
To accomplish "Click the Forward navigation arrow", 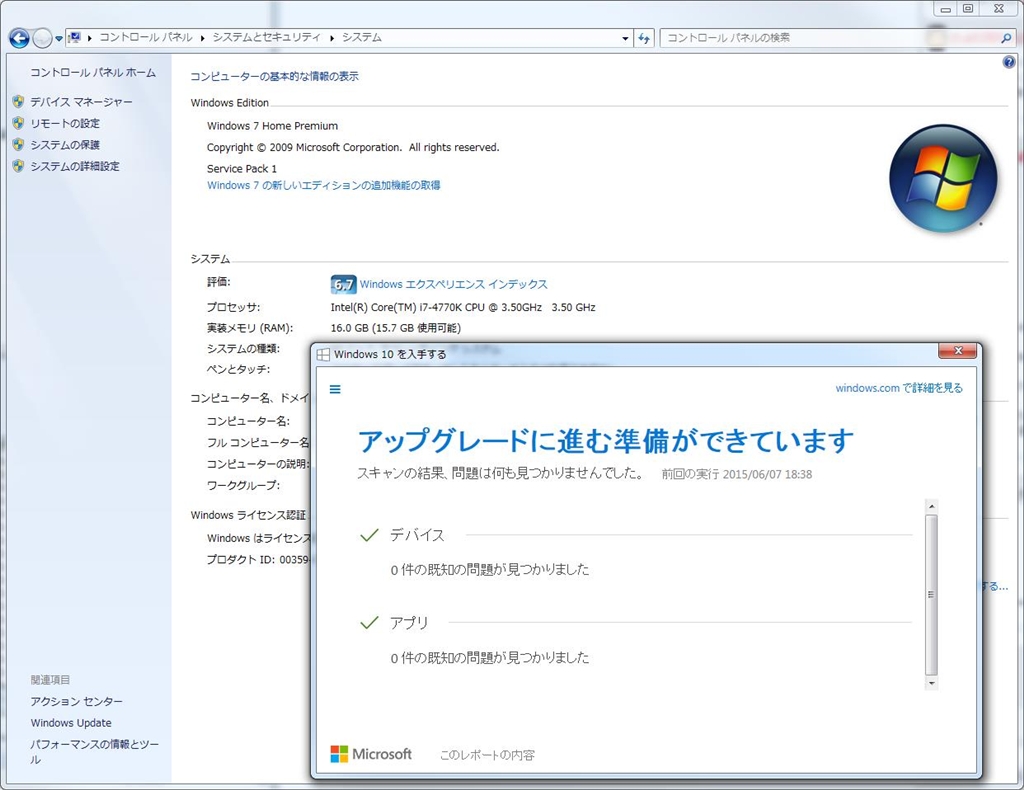I will tap(42, 39).
